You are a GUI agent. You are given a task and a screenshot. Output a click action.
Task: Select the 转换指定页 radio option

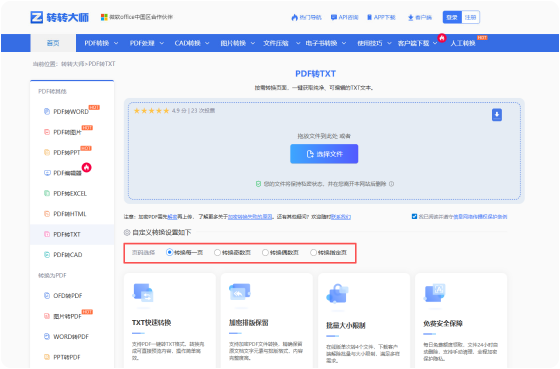click(x=313, y=253)
